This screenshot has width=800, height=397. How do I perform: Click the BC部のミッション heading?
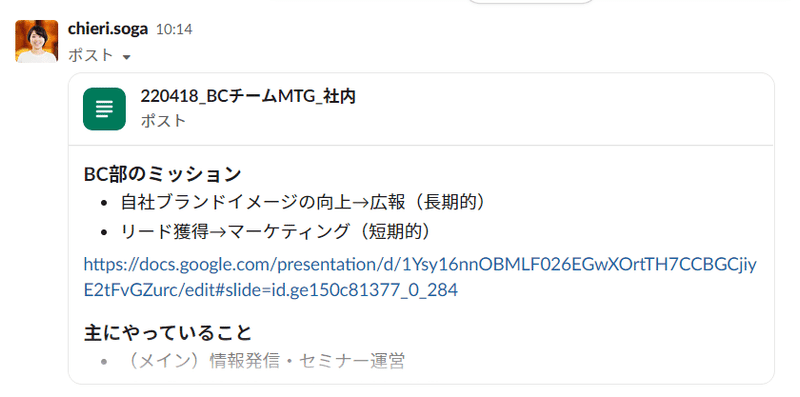click(x=162, y=175)
